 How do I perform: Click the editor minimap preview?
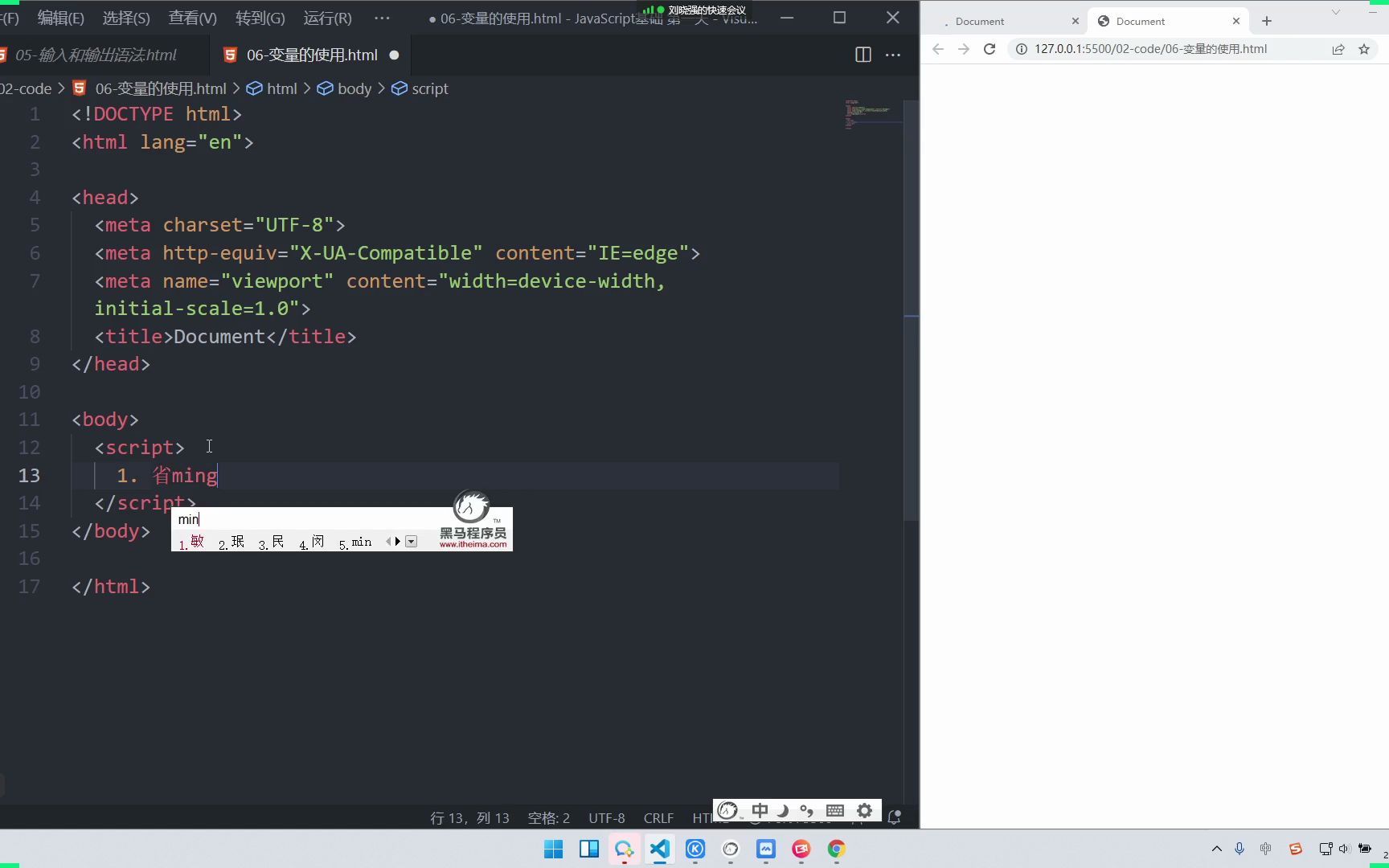872,114
